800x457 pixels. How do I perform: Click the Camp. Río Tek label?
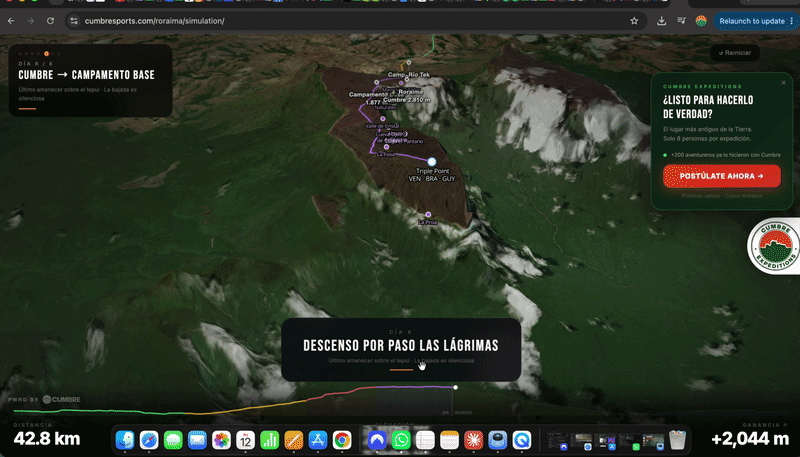tap(409, 74)
